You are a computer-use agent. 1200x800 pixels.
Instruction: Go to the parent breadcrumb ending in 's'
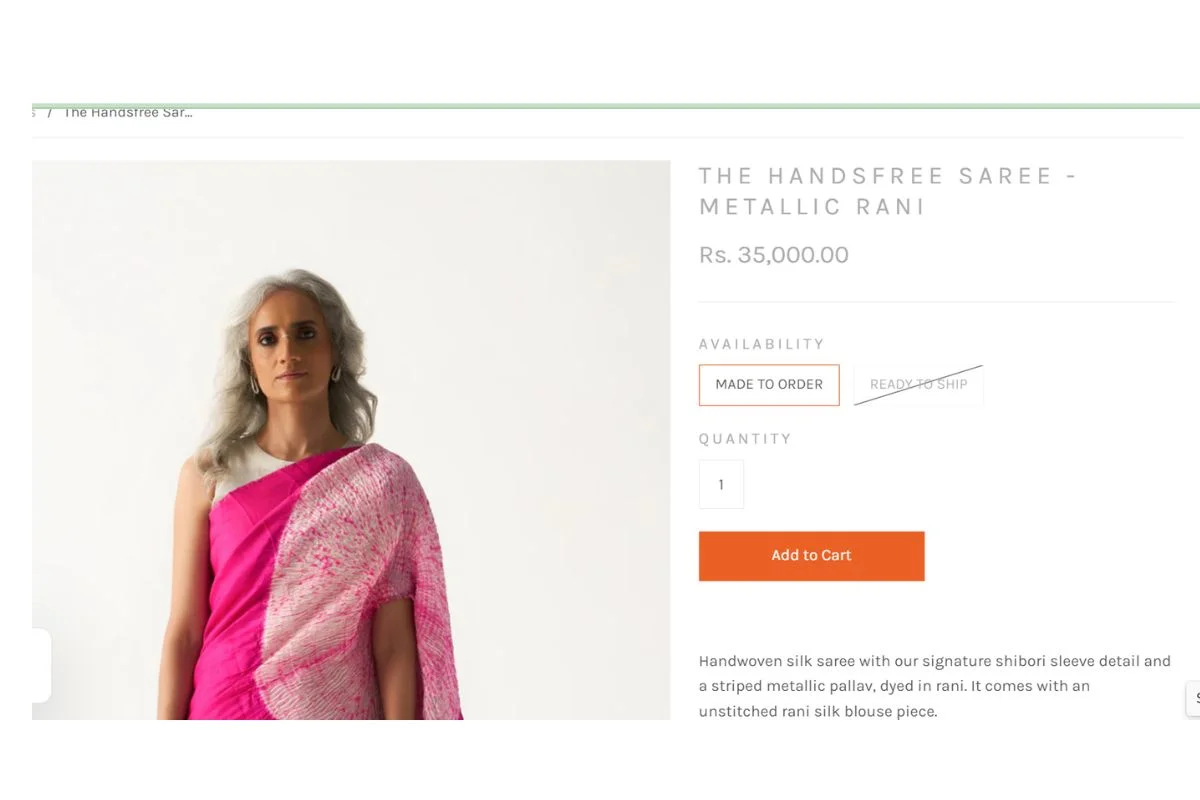point(34,113)
